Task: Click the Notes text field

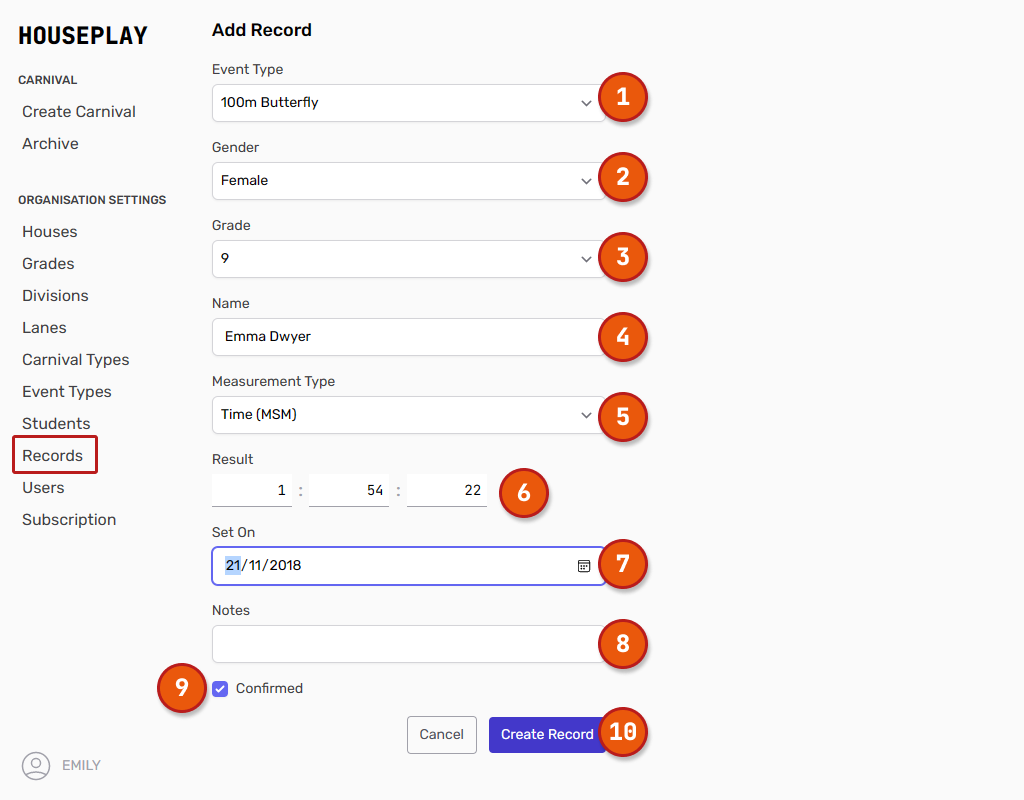Action: point(406,644)
